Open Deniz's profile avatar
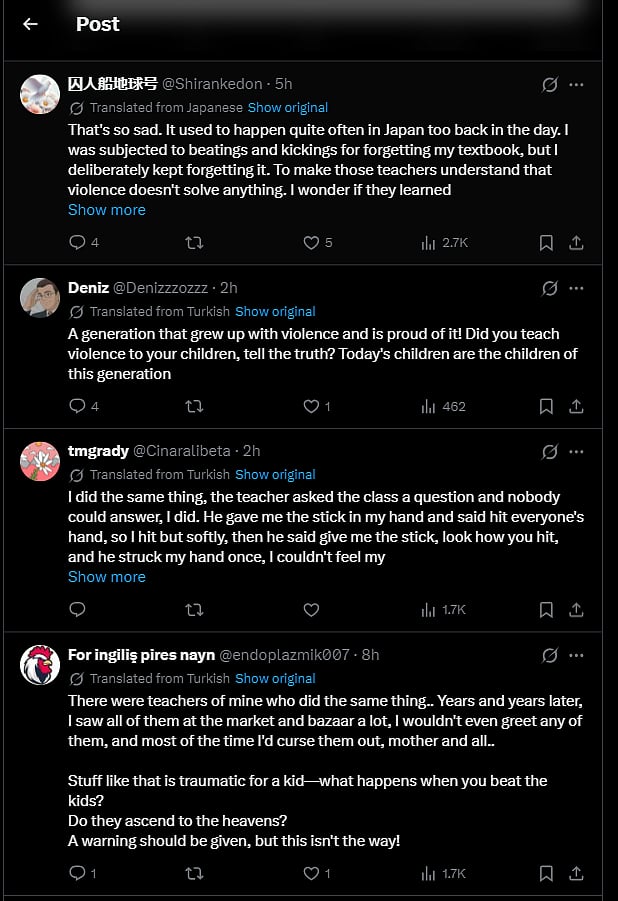This screenshot has width=618, height=901. (40, 298)
